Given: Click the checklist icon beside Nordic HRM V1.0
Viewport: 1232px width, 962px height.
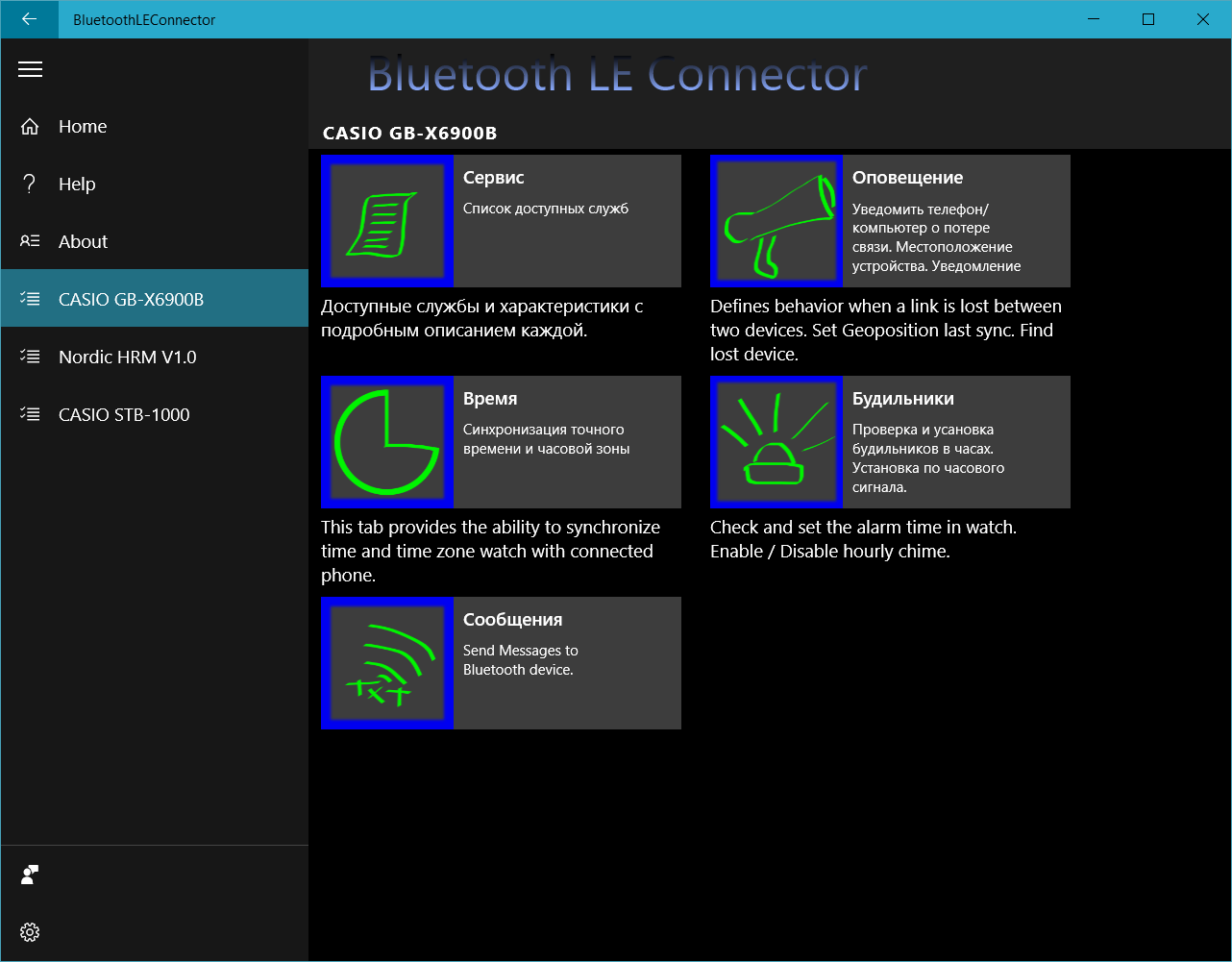Looking at the screenshot, I should (30, 357).
